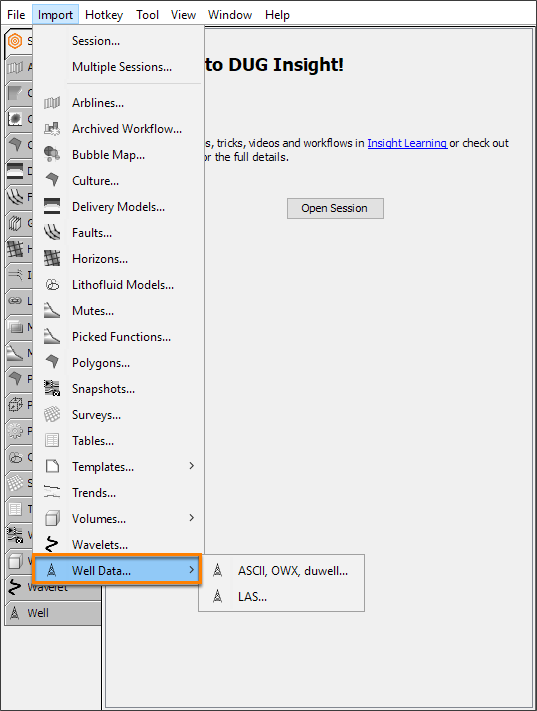Select Multiple Sessions... menu entry
The width and height of the screenshot is (537, 711).
coord(122,67)
